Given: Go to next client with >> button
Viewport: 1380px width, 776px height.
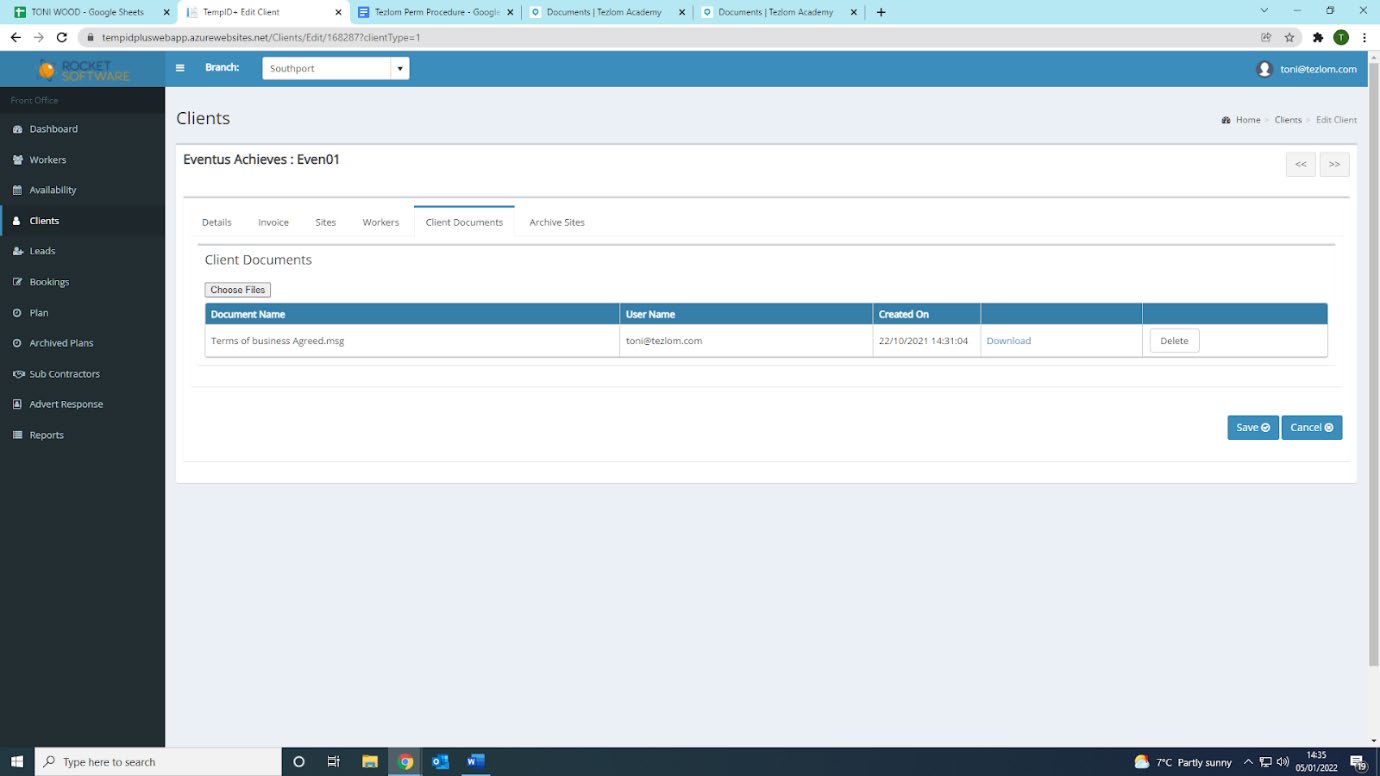Looking at the screenshot, I should [1334, 164].
